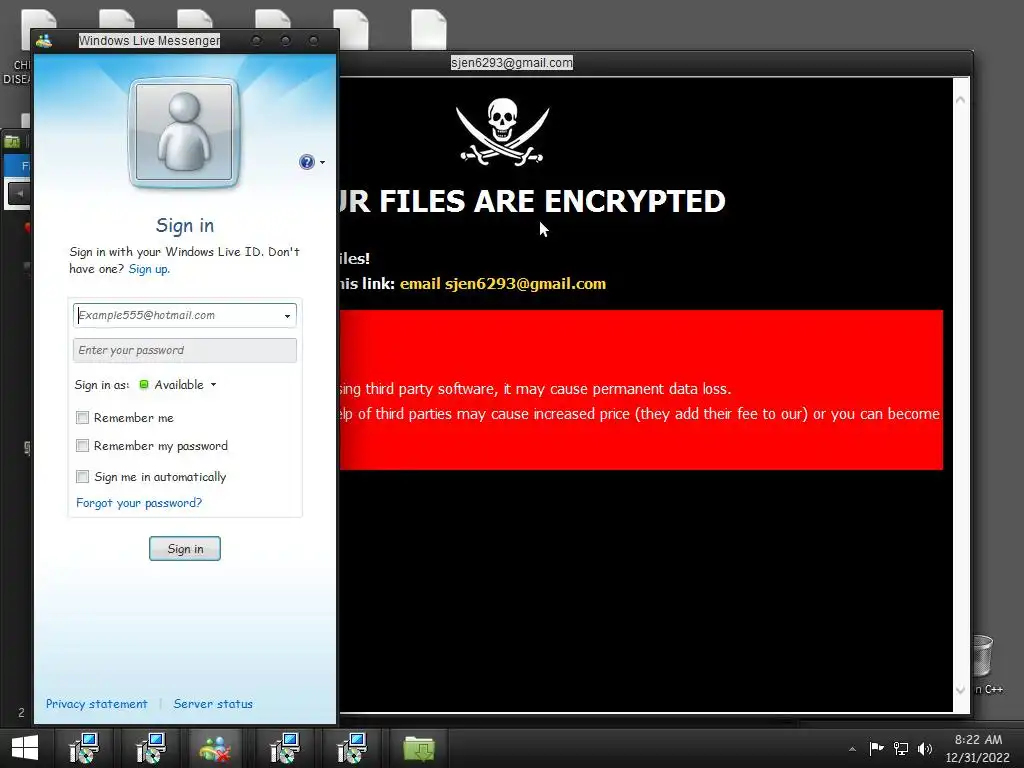Viewport: 1024px width, 768px height.
Task: Check Sign me in automatically
Action: pos(82,476)
